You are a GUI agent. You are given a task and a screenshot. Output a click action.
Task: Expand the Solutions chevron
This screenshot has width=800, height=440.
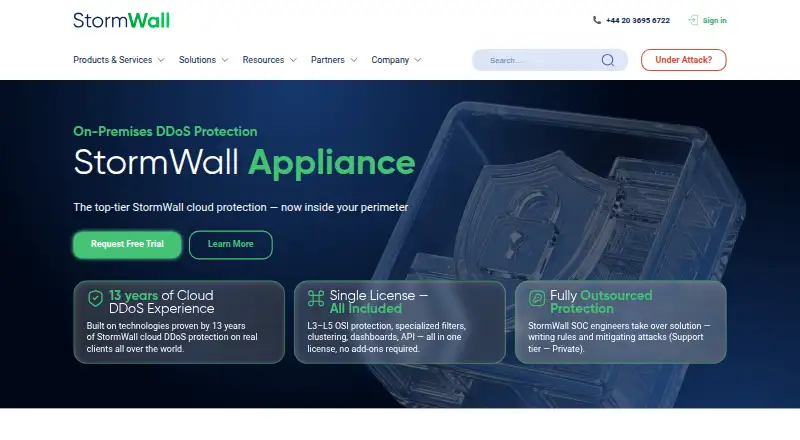coord(224,60)
